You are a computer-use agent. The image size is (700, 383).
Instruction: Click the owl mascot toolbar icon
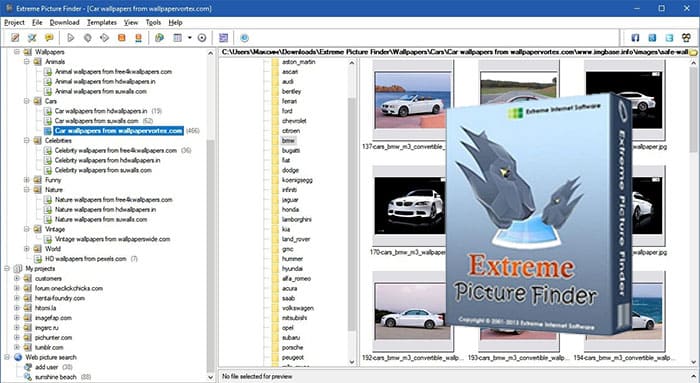tap(686, 38)
